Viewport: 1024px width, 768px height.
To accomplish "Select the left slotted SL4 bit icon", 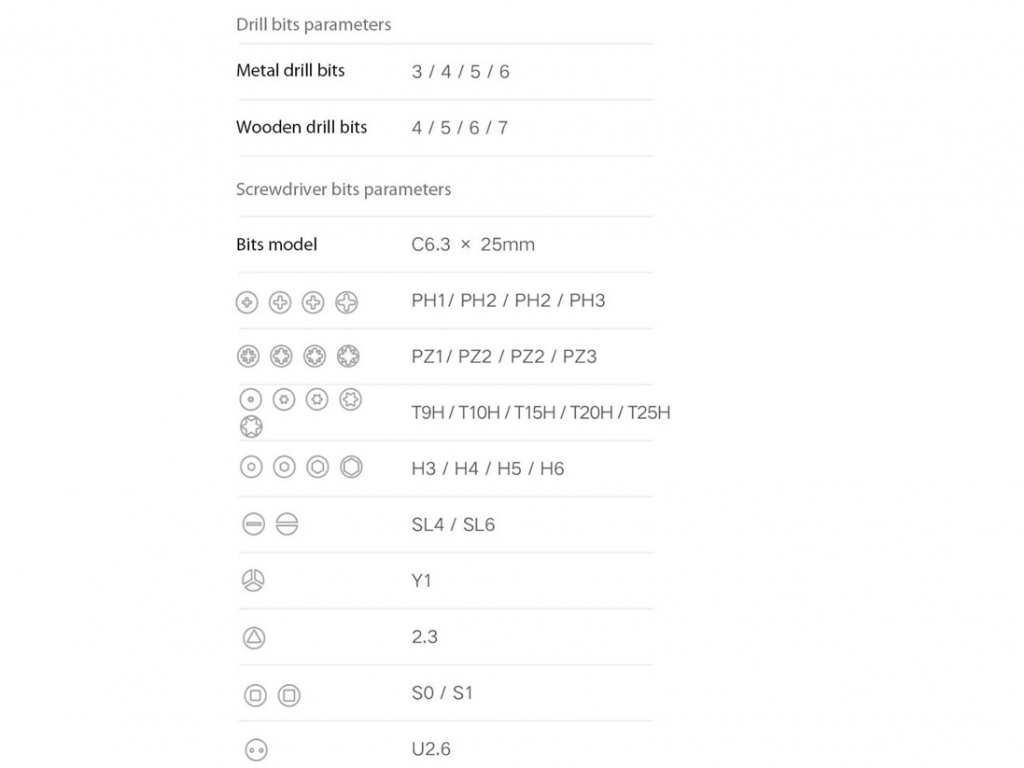I will tap(253, 524).
